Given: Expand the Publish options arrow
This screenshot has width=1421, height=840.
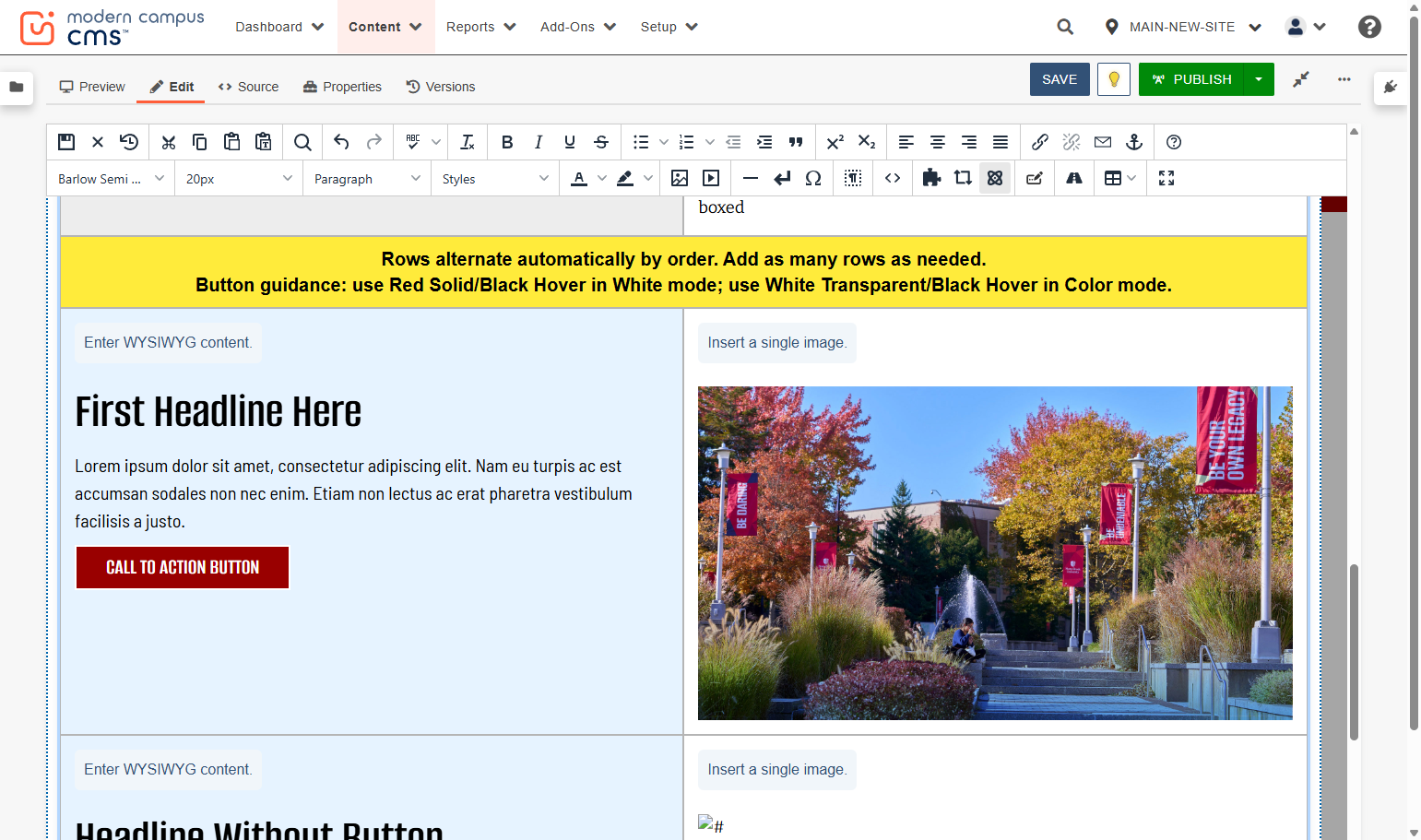Looking at the screenshot, I should point(1259,79).
